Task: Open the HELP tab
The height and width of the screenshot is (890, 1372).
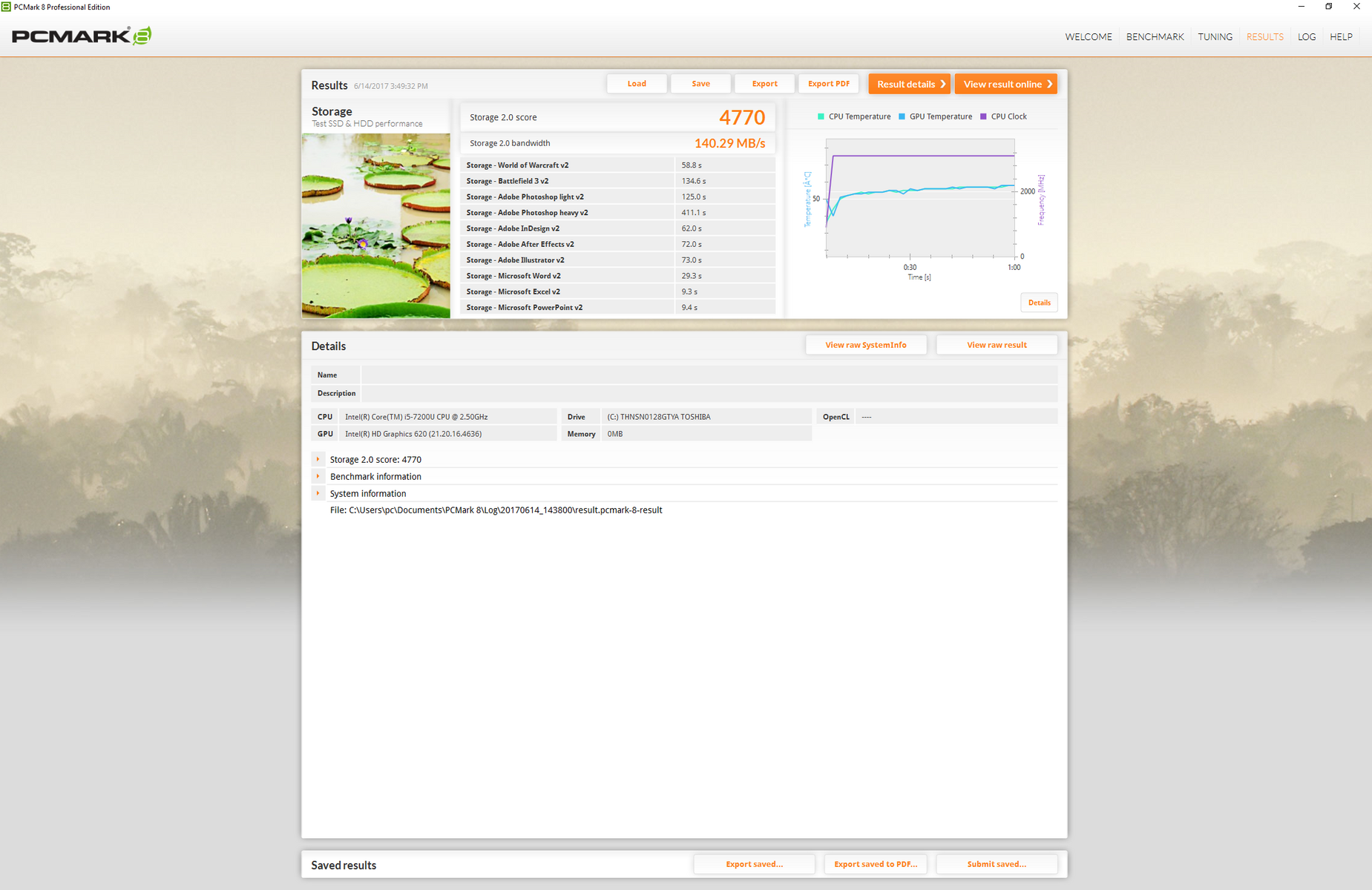Action: pos(1340,37)
